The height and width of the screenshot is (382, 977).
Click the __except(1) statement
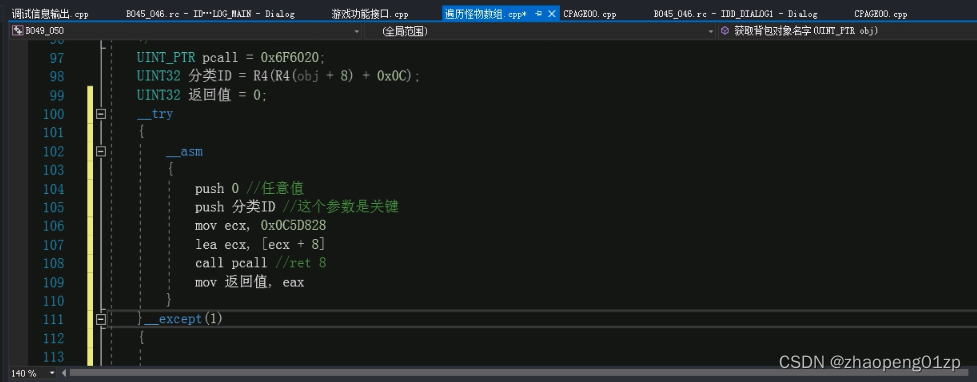tap(183, 319)
